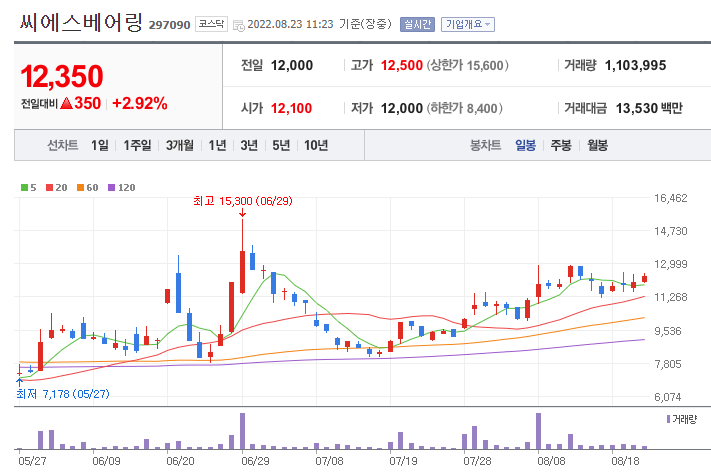
Task: Switch to the 월봉 monthly candle chart
Action: click(x=597, y=146)
